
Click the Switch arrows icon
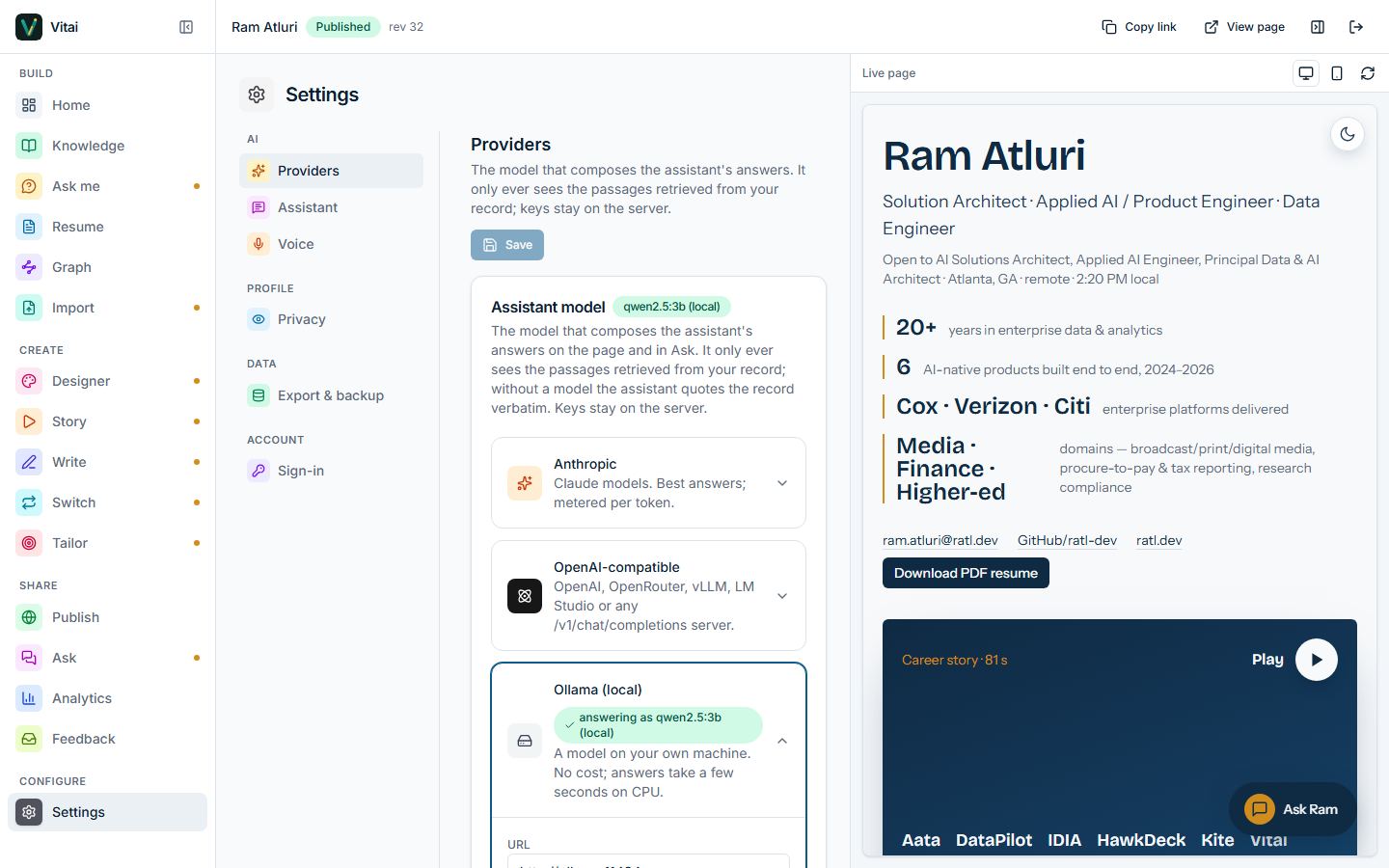pos(29,502)
